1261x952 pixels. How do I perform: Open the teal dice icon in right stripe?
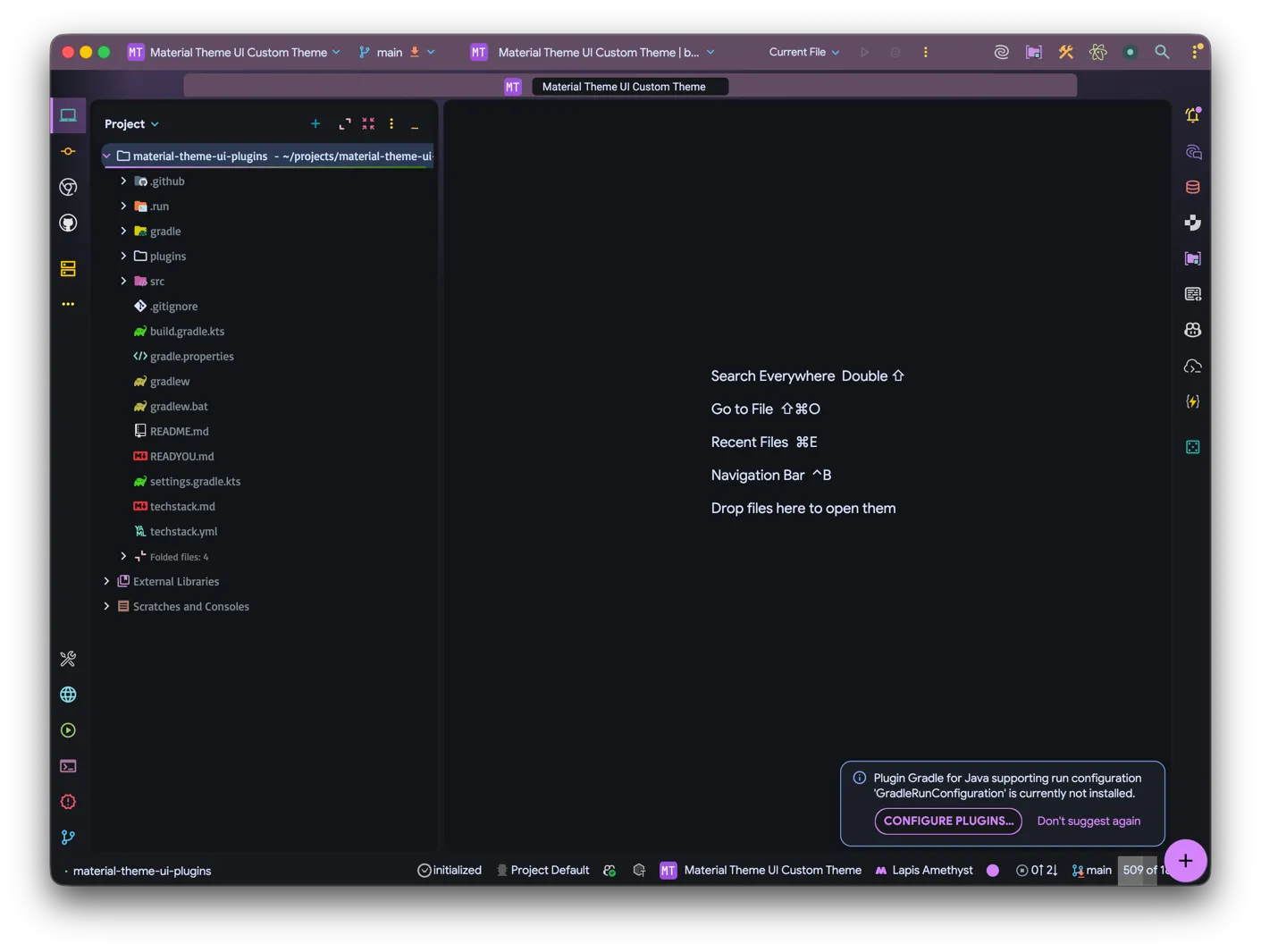[1192, 447]
